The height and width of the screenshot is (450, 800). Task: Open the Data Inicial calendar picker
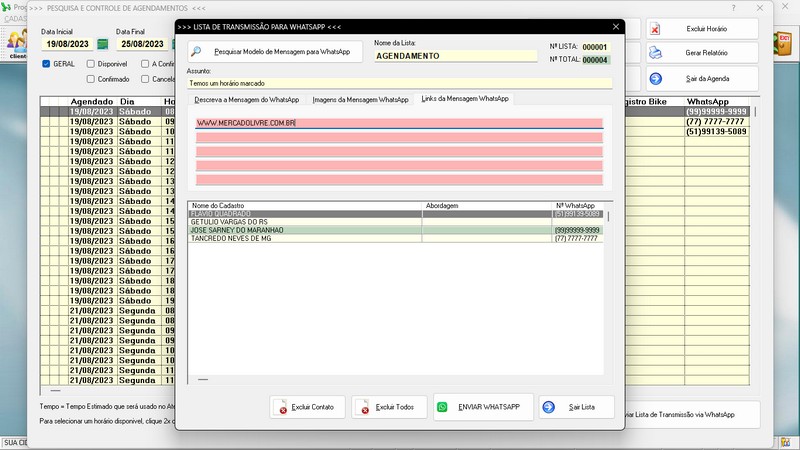tap(102, 45)
